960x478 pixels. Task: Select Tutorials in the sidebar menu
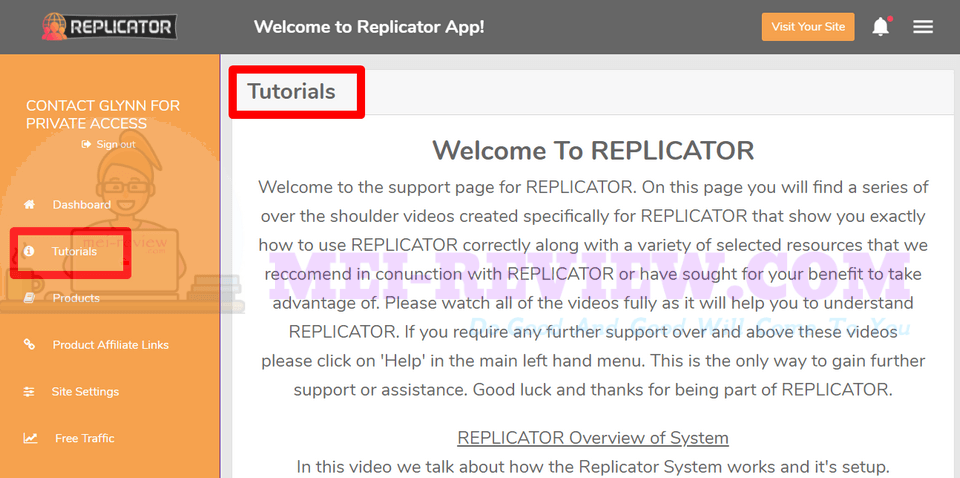[74, 252]
